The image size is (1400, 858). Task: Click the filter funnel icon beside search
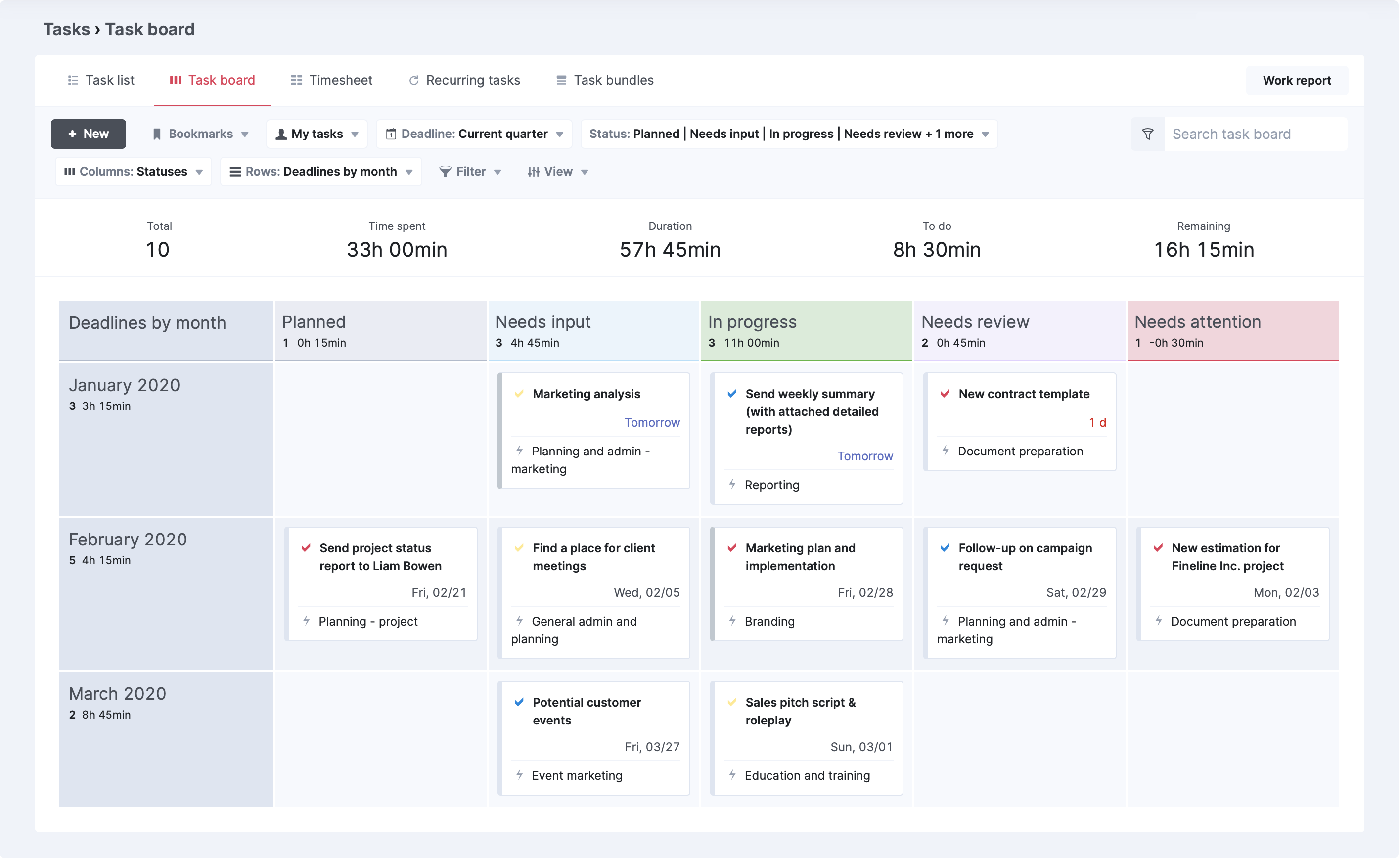point(1148,134)
